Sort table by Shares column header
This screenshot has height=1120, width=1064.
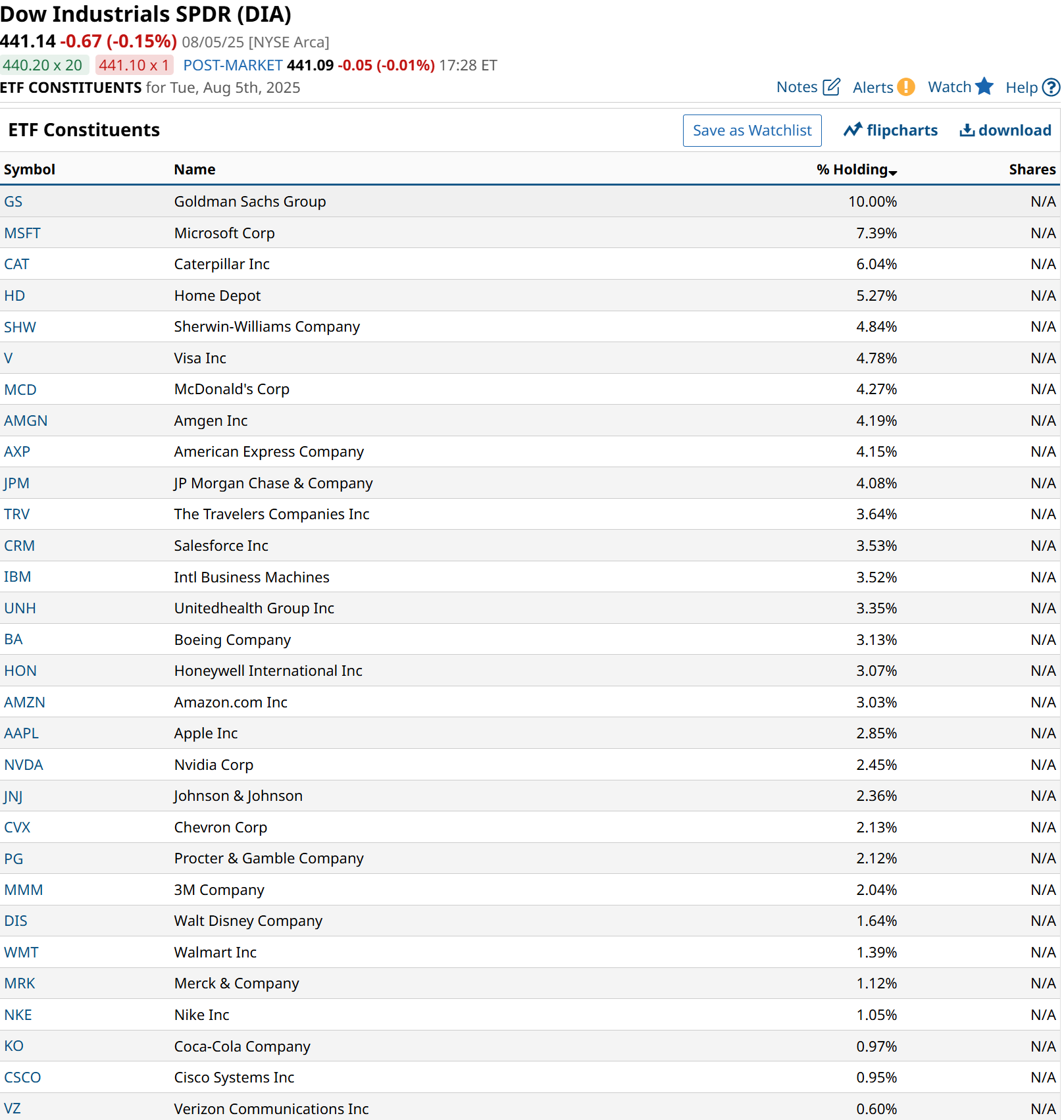pos(1032,169)
